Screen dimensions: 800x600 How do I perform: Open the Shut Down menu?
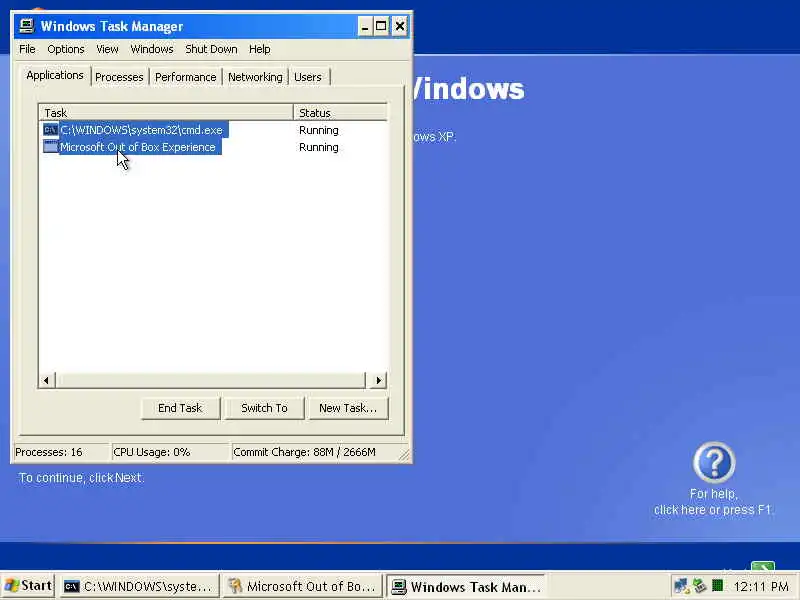point(211,49)
